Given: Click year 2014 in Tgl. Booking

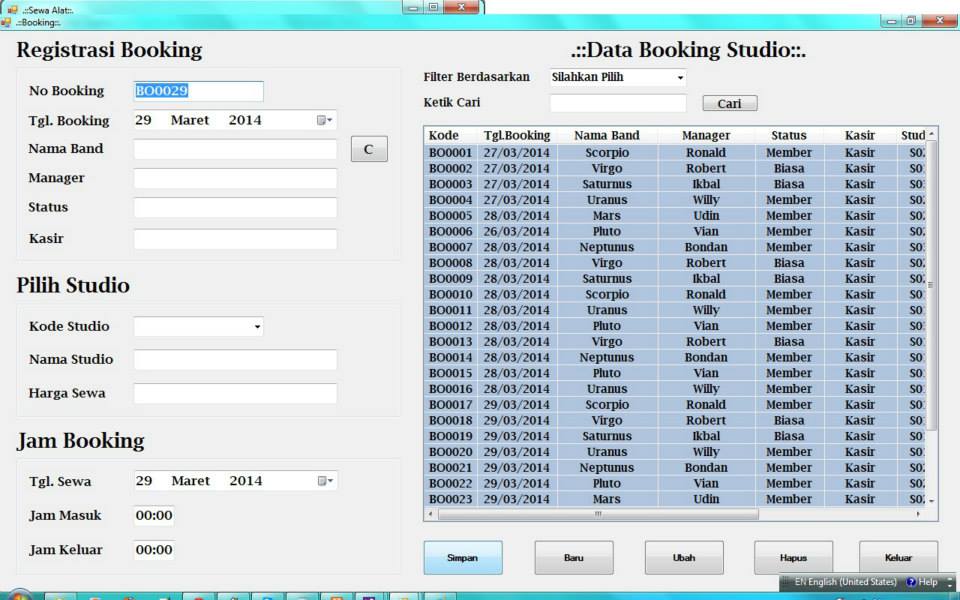Looking at the screenshot, I should (245, 121).
